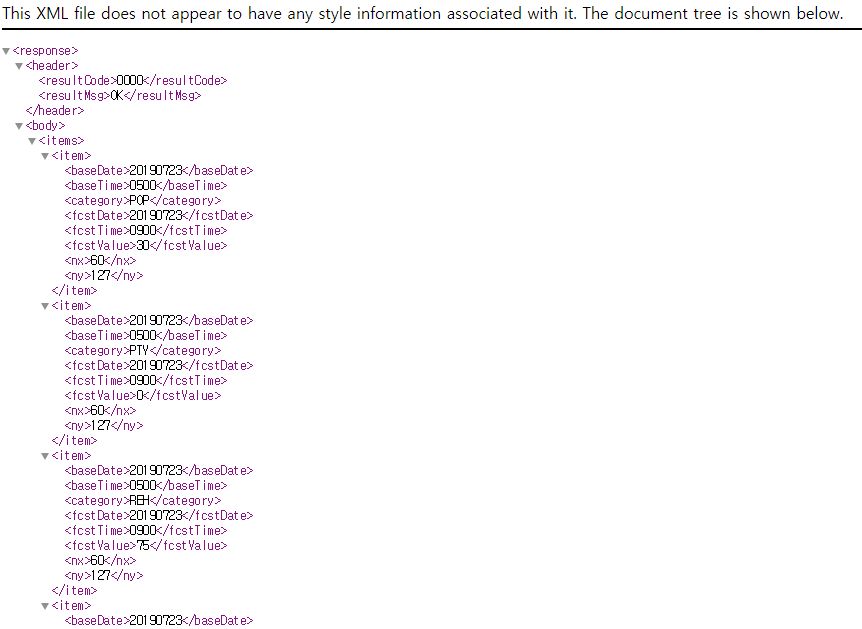Collapse the item containing category REH
Viewport: 862px width, 629px height.
click(45, 456)
